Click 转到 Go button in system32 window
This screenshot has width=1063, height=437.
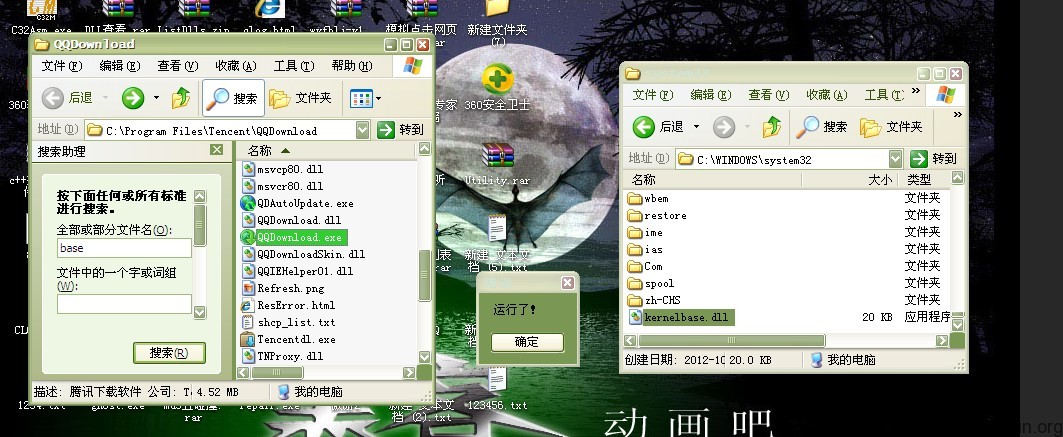coord(934,159)
